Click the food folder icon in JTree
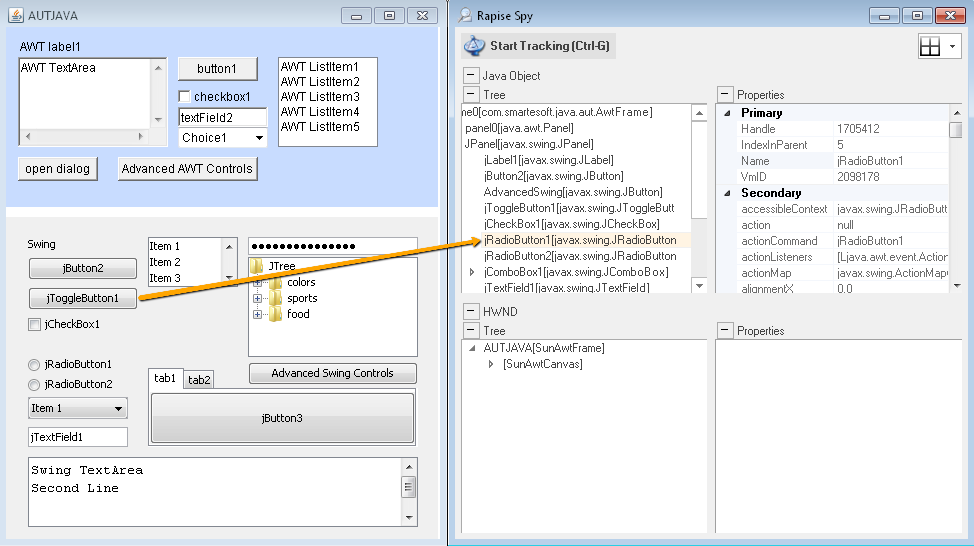The height and width of the screenshot is (546, 974). coord(276,314)
